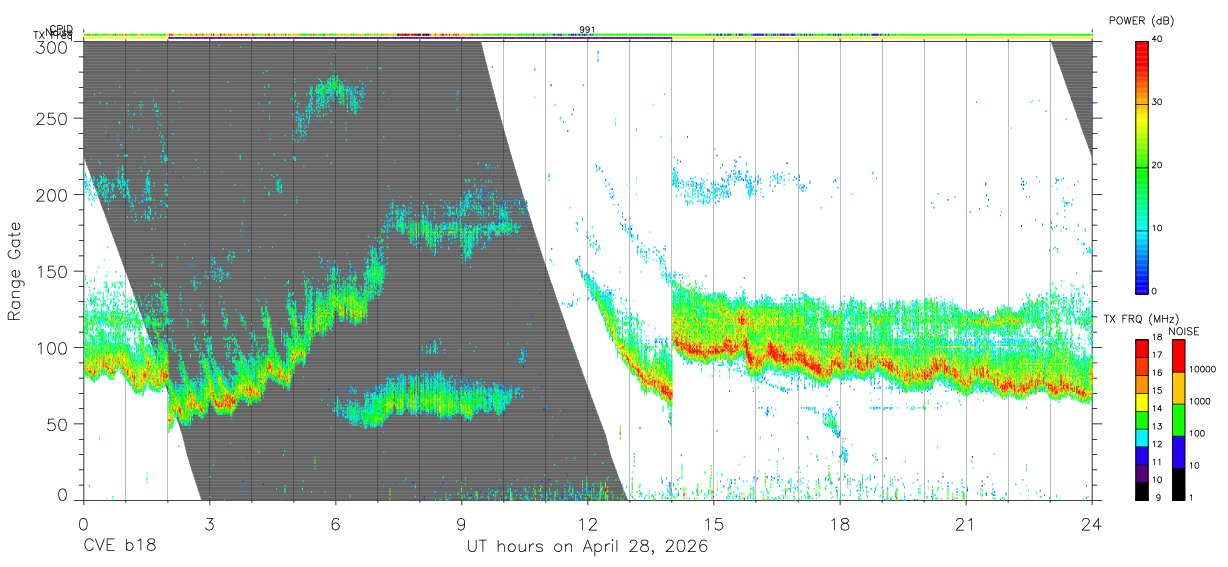
Task: Click the green segment in NOISE colorbar
Action: coord(1177,419)
